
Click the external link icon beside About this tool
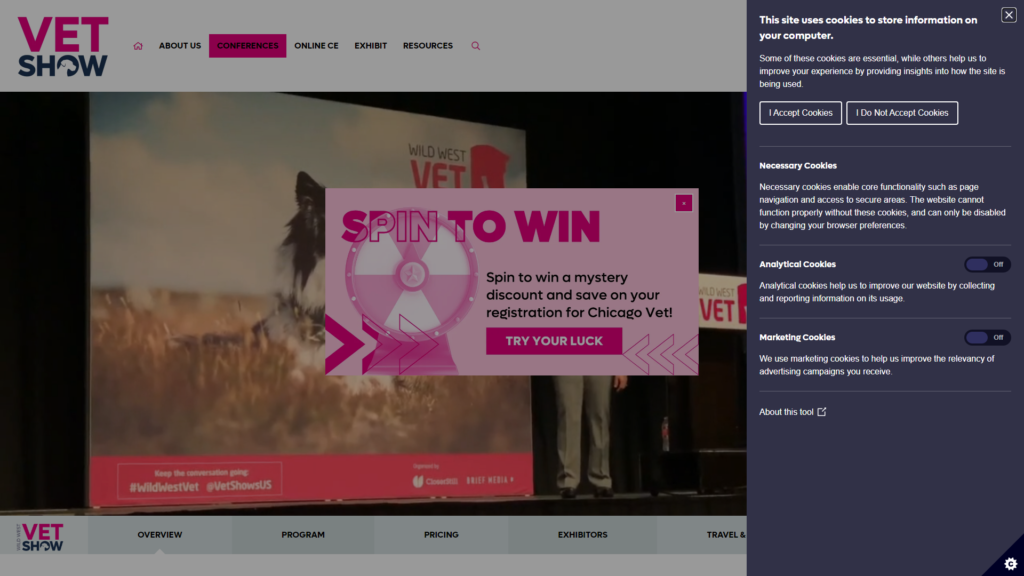point(822,411)
